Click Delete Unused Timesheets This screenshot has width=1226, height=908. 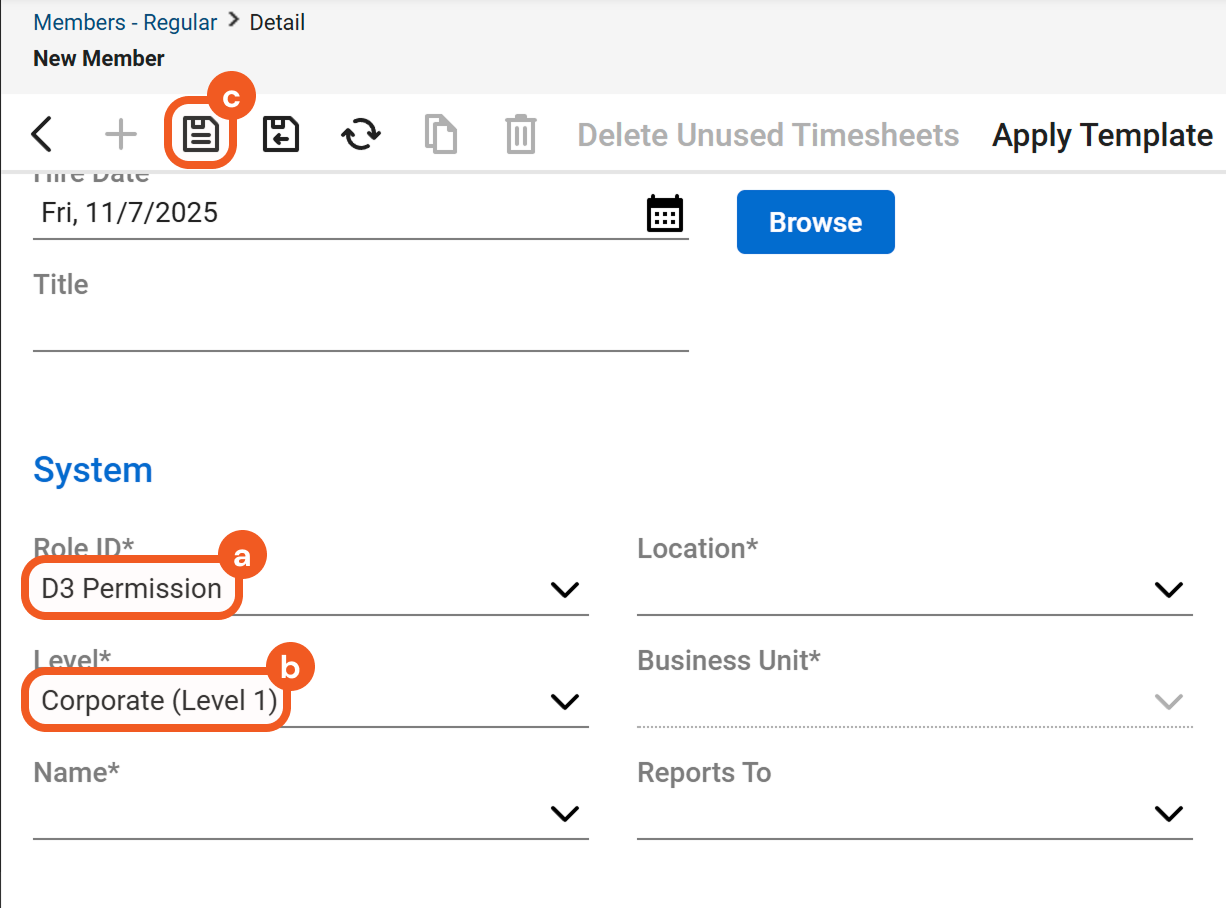(768, 135)
